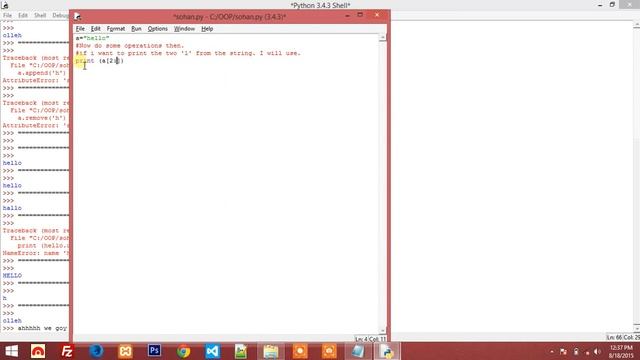Viewport: 640px width, 360px height.
Task: Open the Help menu in editor window
Action: click(x=207, y=29)
